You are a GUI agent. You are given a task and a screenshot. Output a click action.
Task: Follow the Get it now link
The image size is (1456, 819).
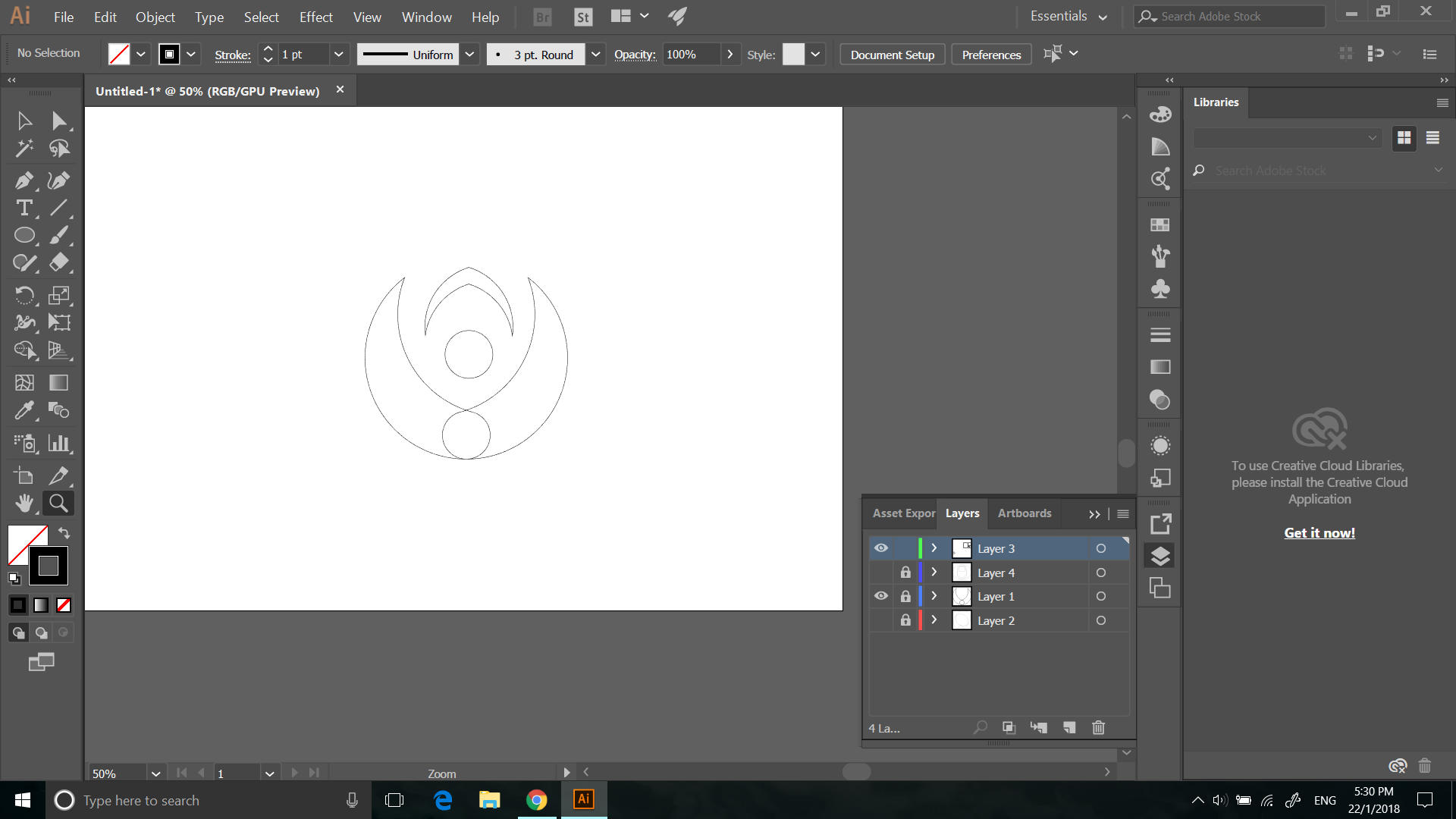1319,532
